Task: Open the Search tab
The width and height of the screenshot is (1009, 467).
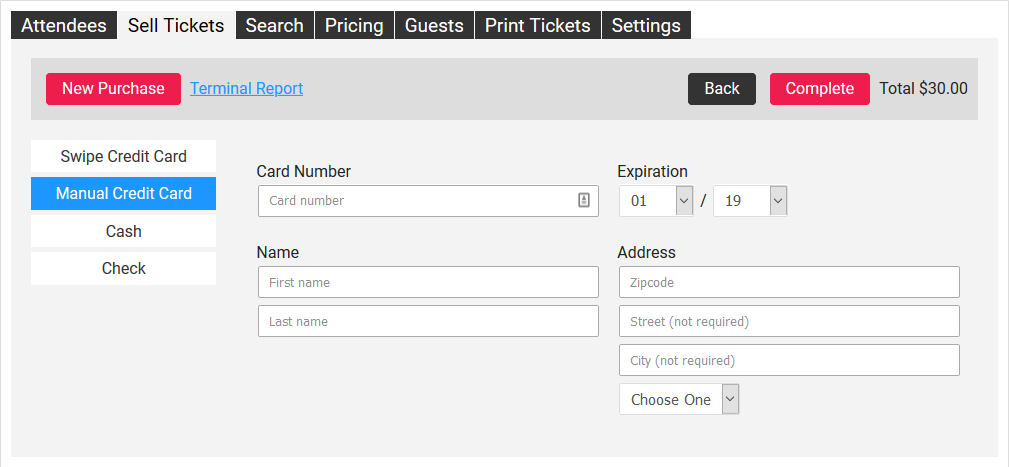Action: point(274,26)
